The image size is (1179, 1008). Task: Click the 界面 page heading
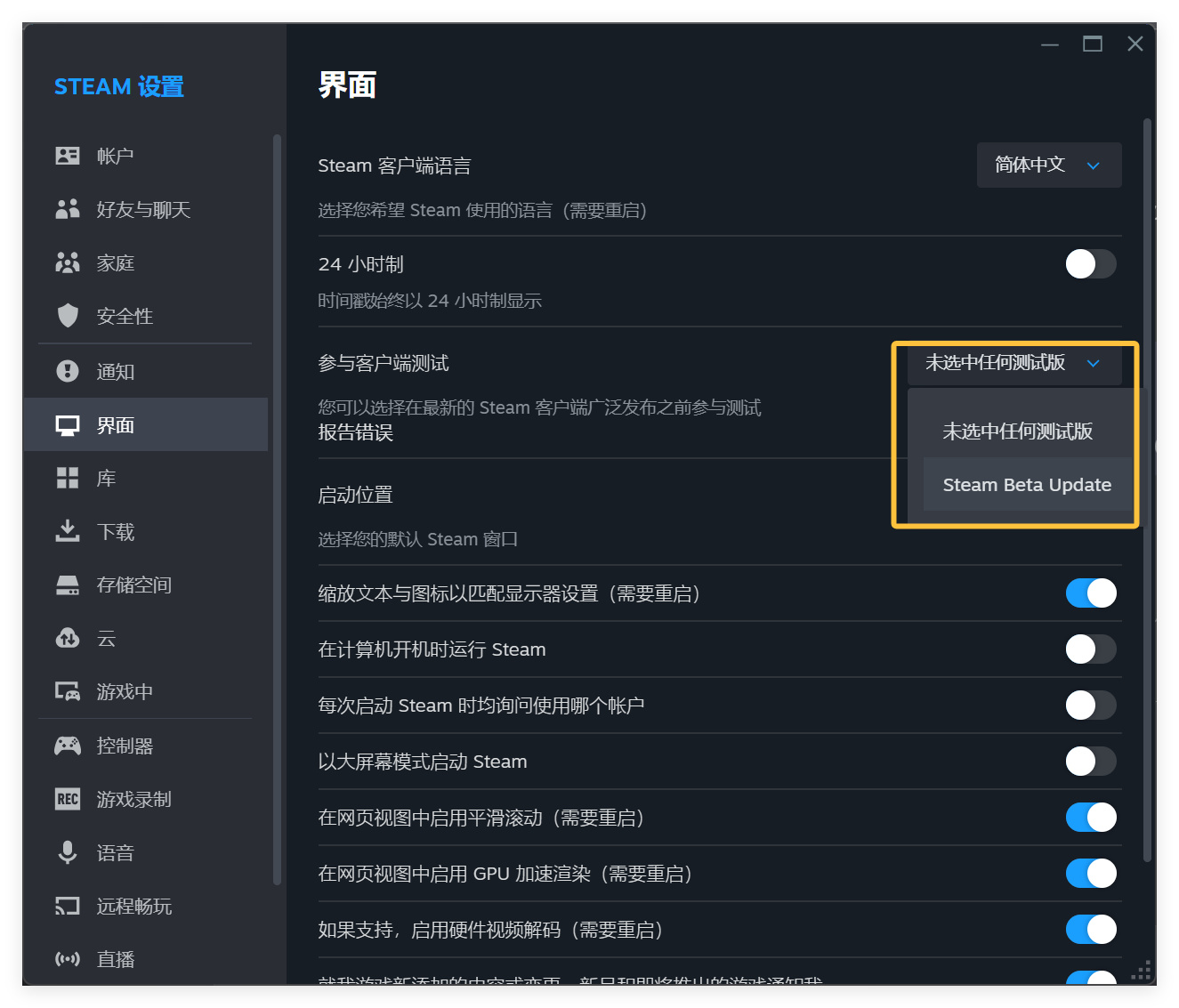pos(347,85)
